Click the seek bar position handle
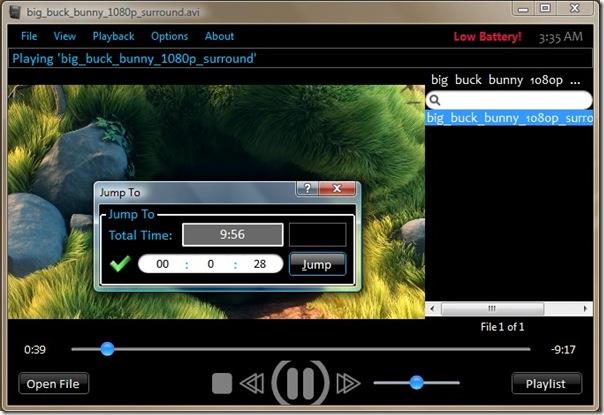Screen dimensions: 604x415 tap(107, 349)
